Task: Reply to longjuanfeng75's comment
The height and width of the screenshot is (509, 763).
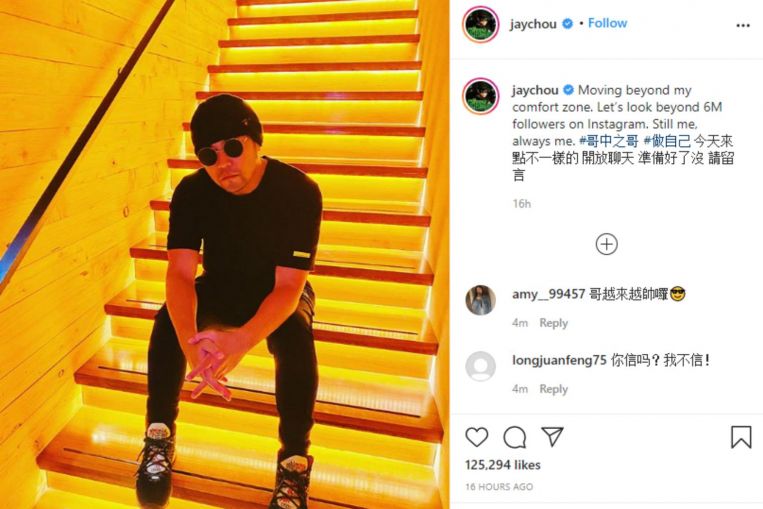Action: [553, 389]
